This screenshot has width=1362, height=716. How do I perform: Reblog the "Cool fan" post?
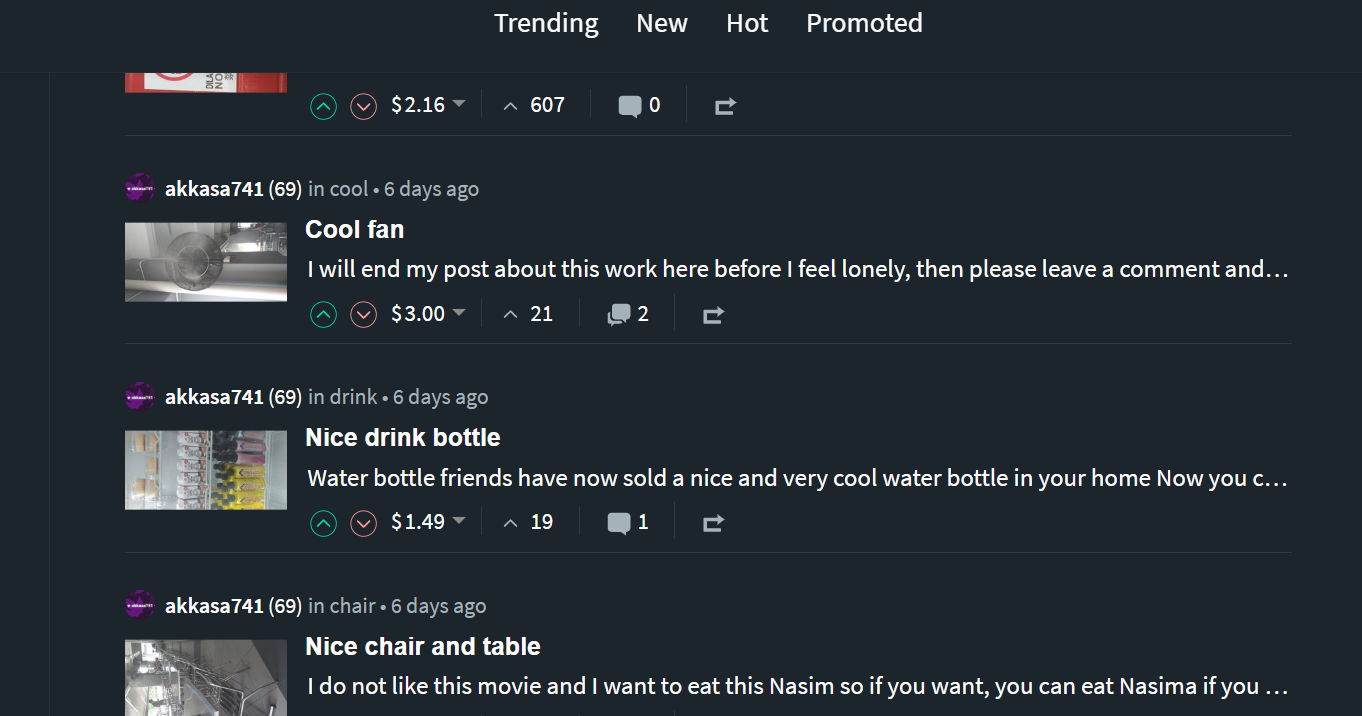[713, 315]
